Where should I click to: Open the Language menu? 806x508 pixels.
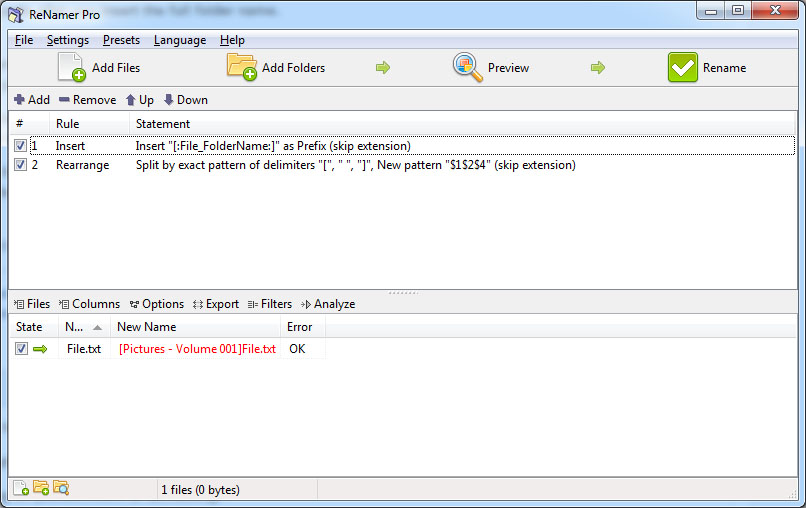[x=180, y=40]
